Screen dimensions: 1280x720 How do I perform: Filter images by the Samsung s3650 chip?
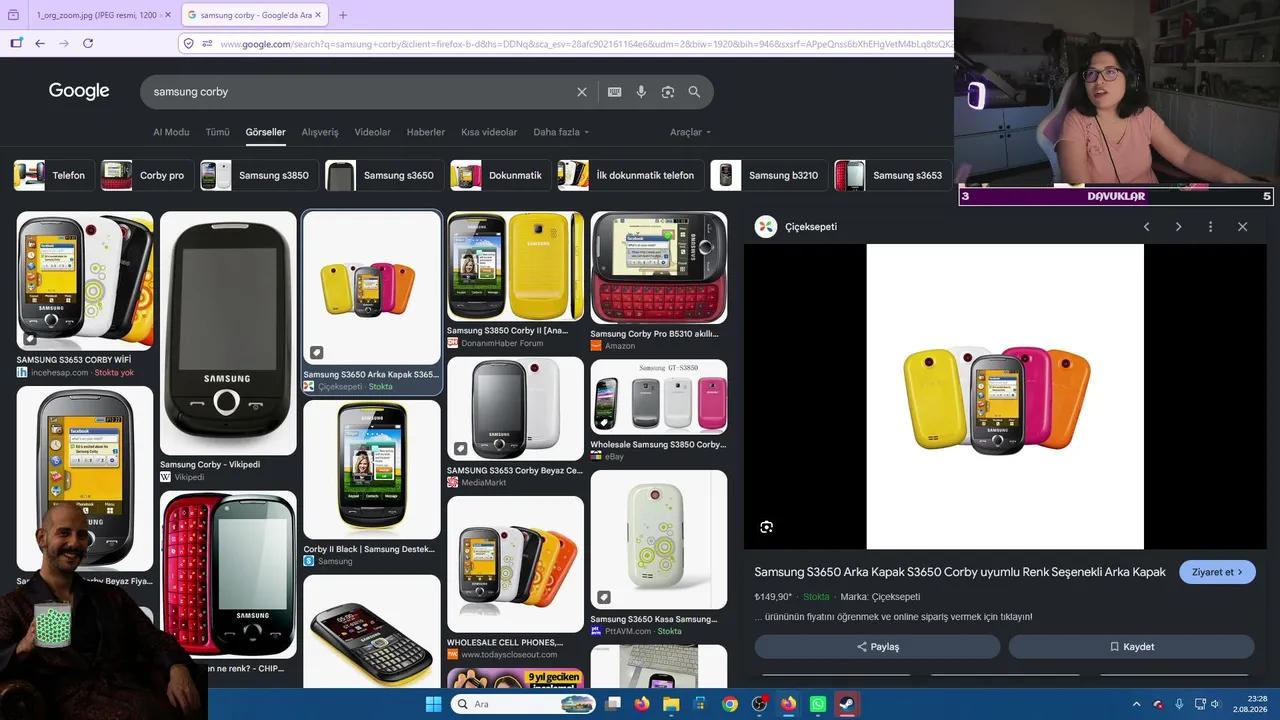[383, 175]
